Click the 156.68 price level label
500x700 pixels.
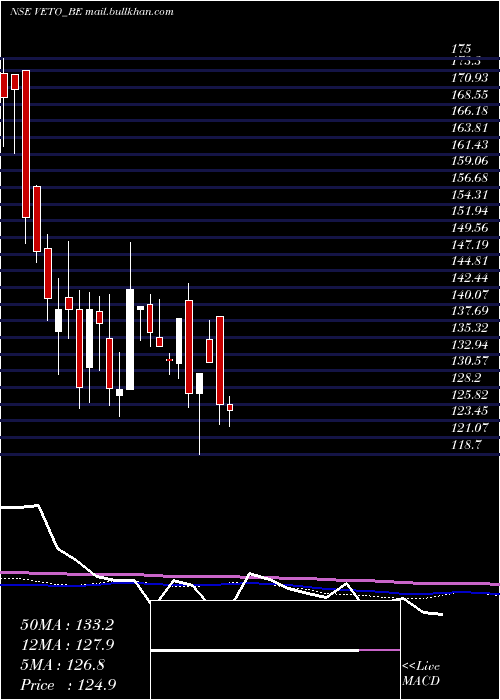pos(470,178)
